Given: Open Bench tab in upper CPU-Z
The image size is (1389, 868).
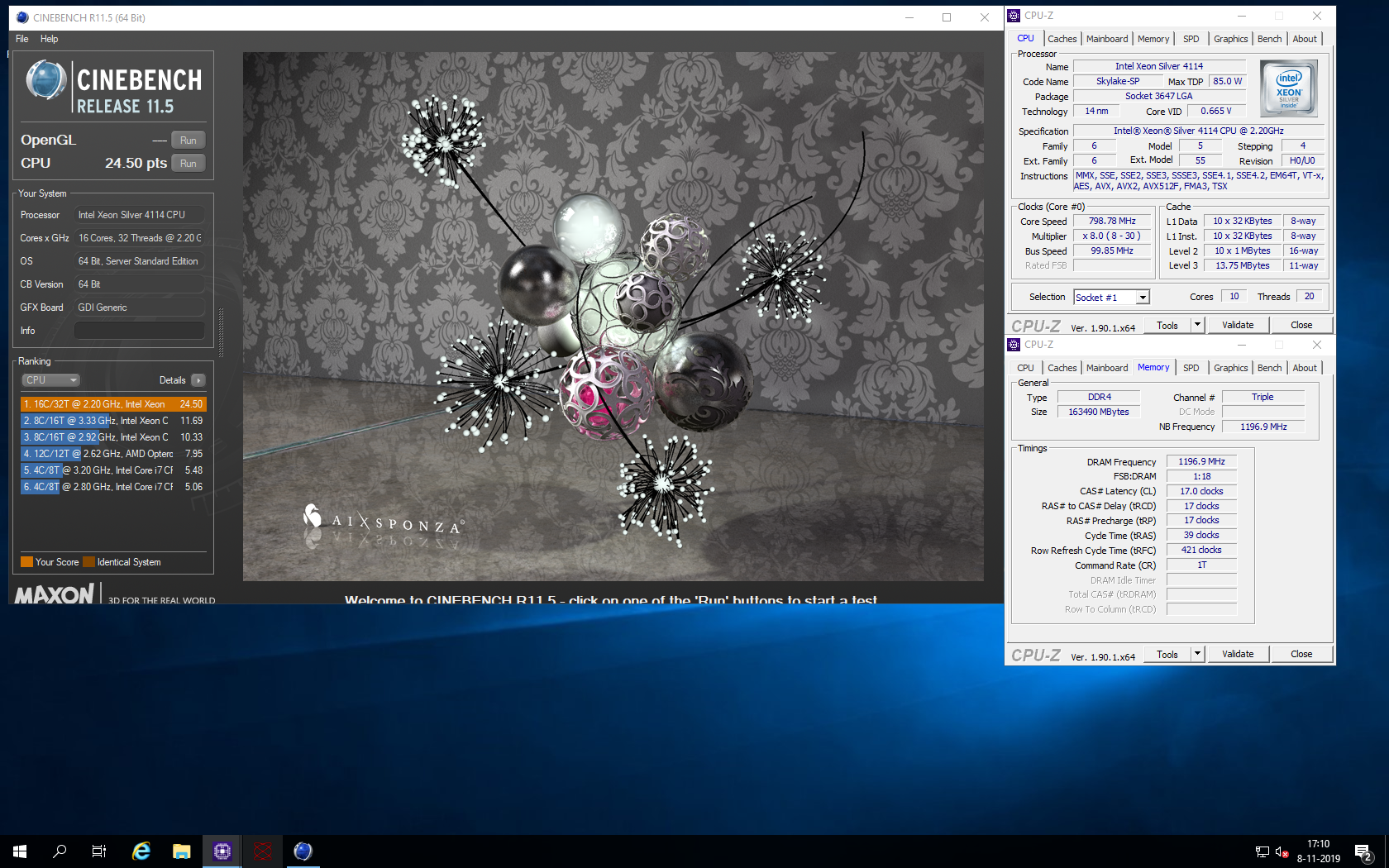Looking at the screenshot, I should pos(1270,39).
